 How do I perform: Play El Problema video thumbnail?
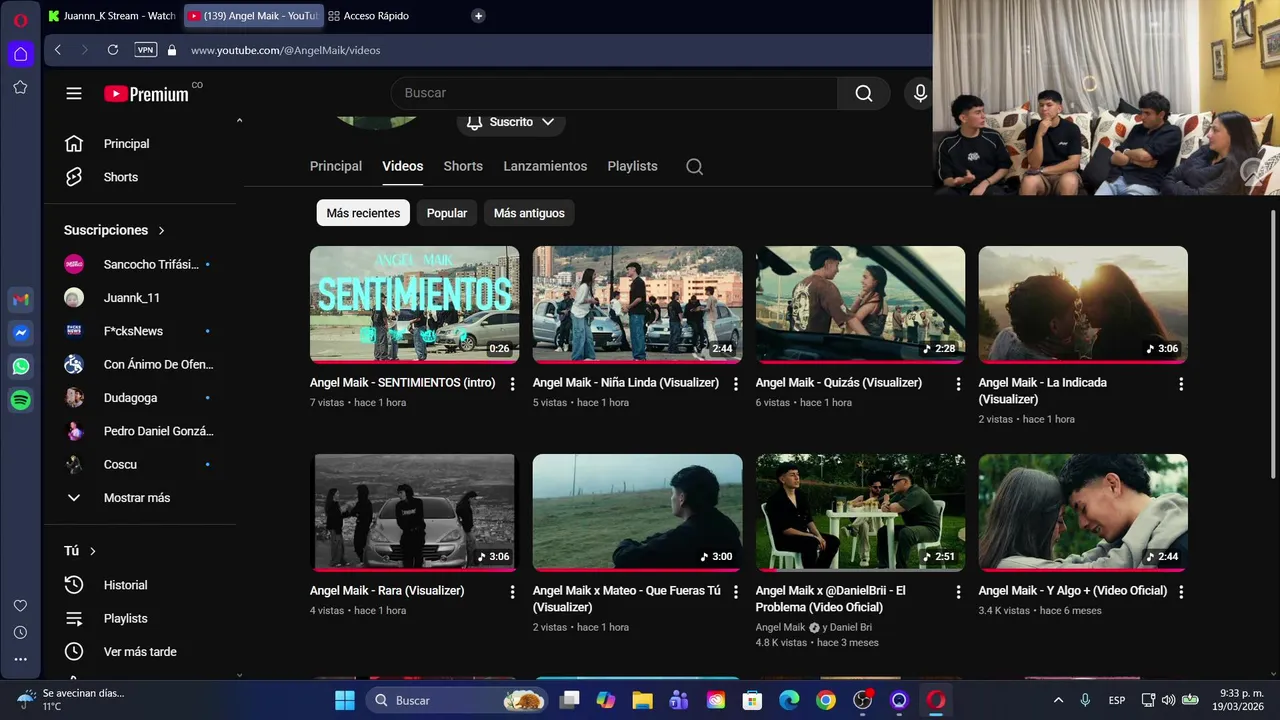[x=860, y=512]
